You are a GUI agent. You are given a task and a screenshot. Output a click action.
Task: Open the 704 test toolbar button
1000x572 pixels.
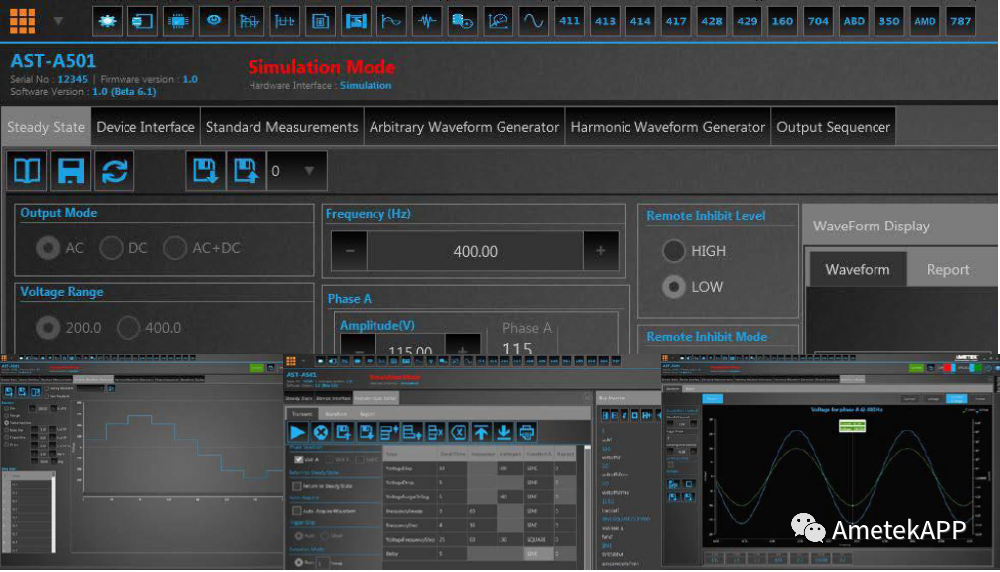tap(818, 21)
